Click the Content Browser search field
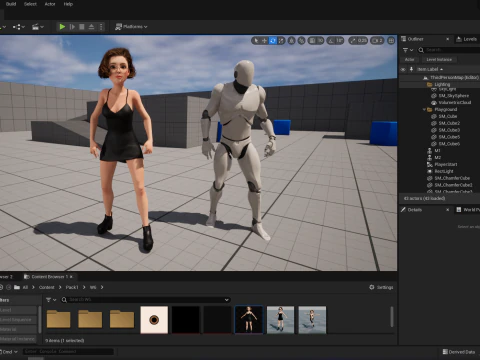 tap(146, 300)
